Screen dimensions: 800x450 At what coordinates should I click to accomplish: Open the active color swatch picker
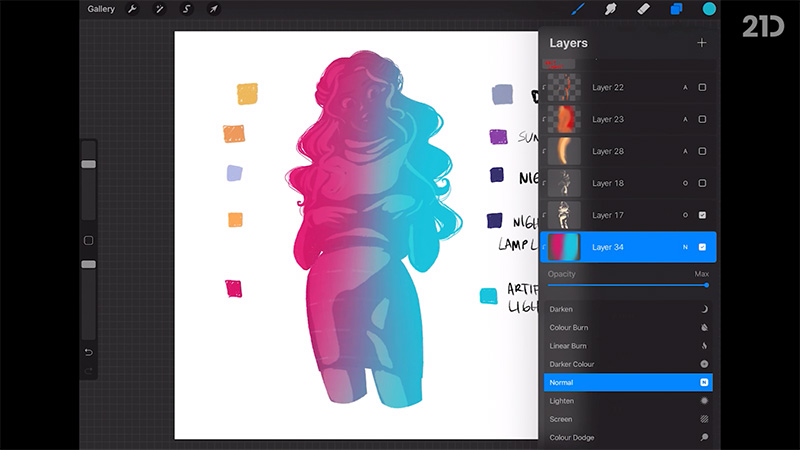pos(709,9)
